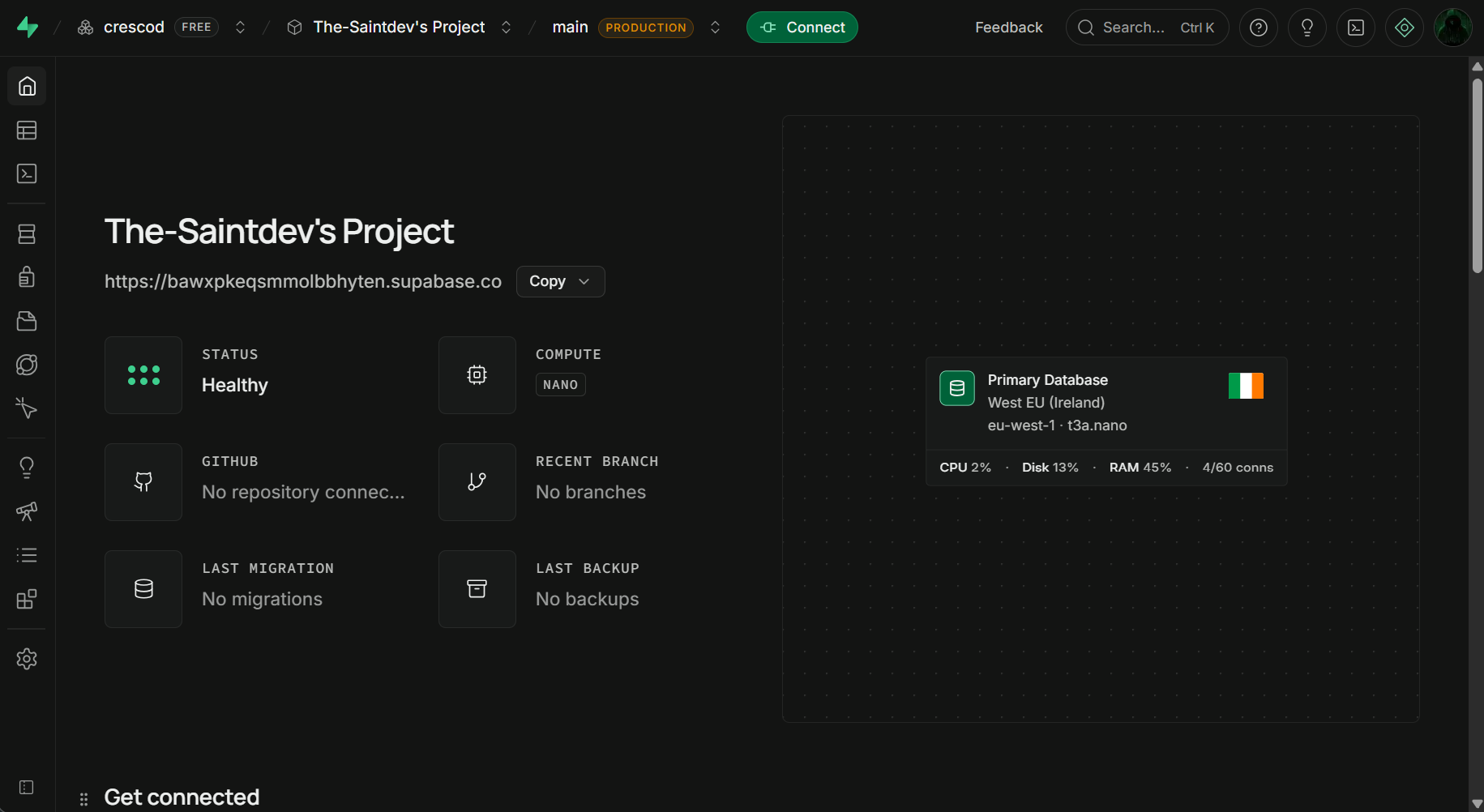Open the Advisor lightbulb icon in top bar
Screen dimensions: 1484x812
(x=1307, y=28)
